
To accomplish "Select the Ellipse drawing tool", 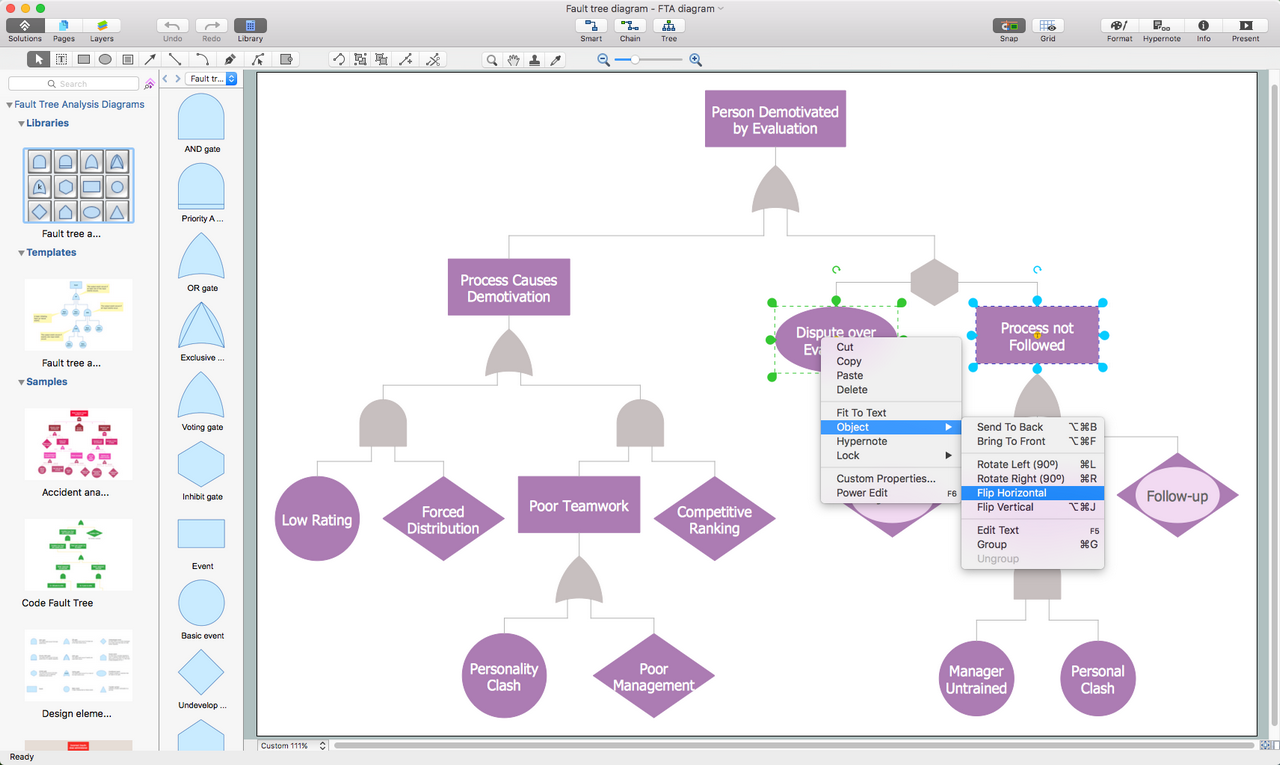I will tap(105, 60).
